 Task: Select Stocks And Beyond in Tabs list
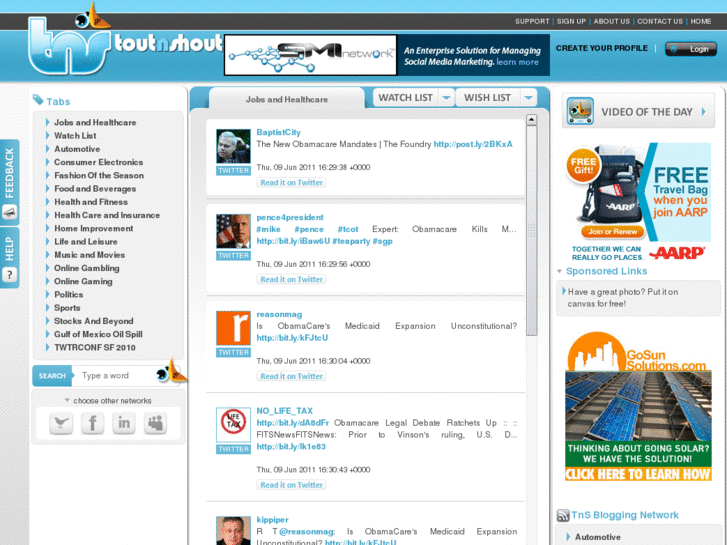click(x=93, y=321)
